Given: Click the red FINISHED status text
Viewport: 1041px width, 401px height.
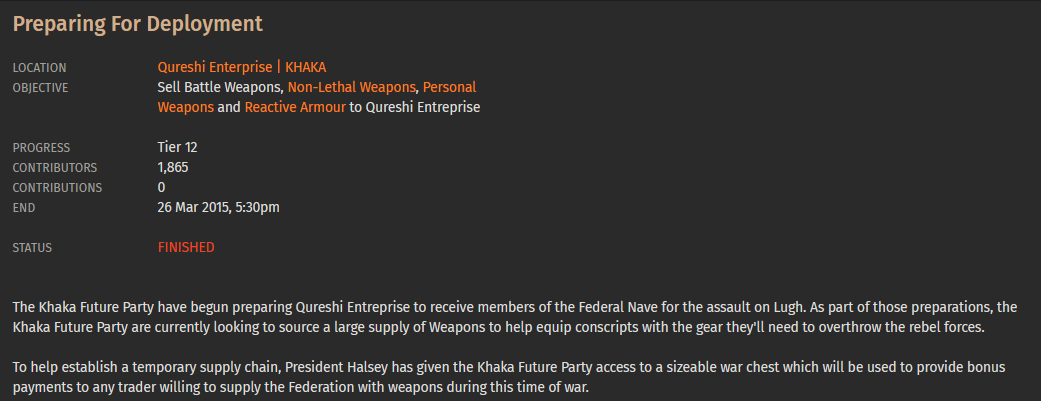Looking at the screenshot, I should [186, 248].
